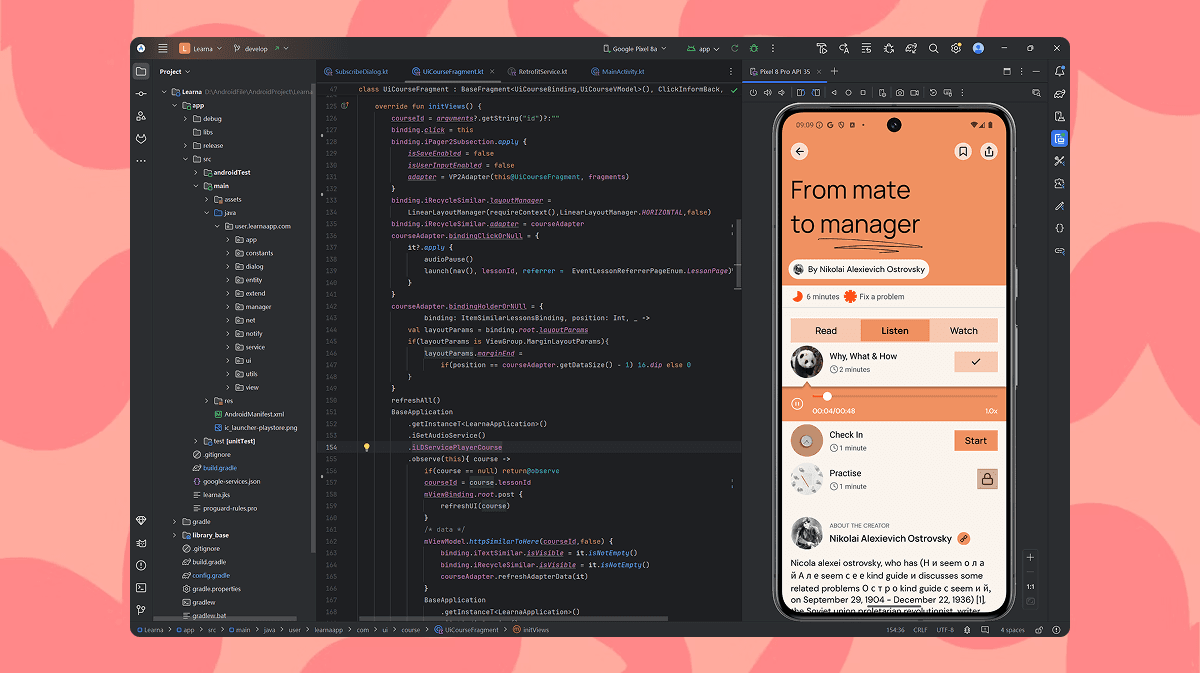Select the Pixel 8 Pro API 35 device tab
Viewport: 1200px width, 673px height.
click(784, 71)
